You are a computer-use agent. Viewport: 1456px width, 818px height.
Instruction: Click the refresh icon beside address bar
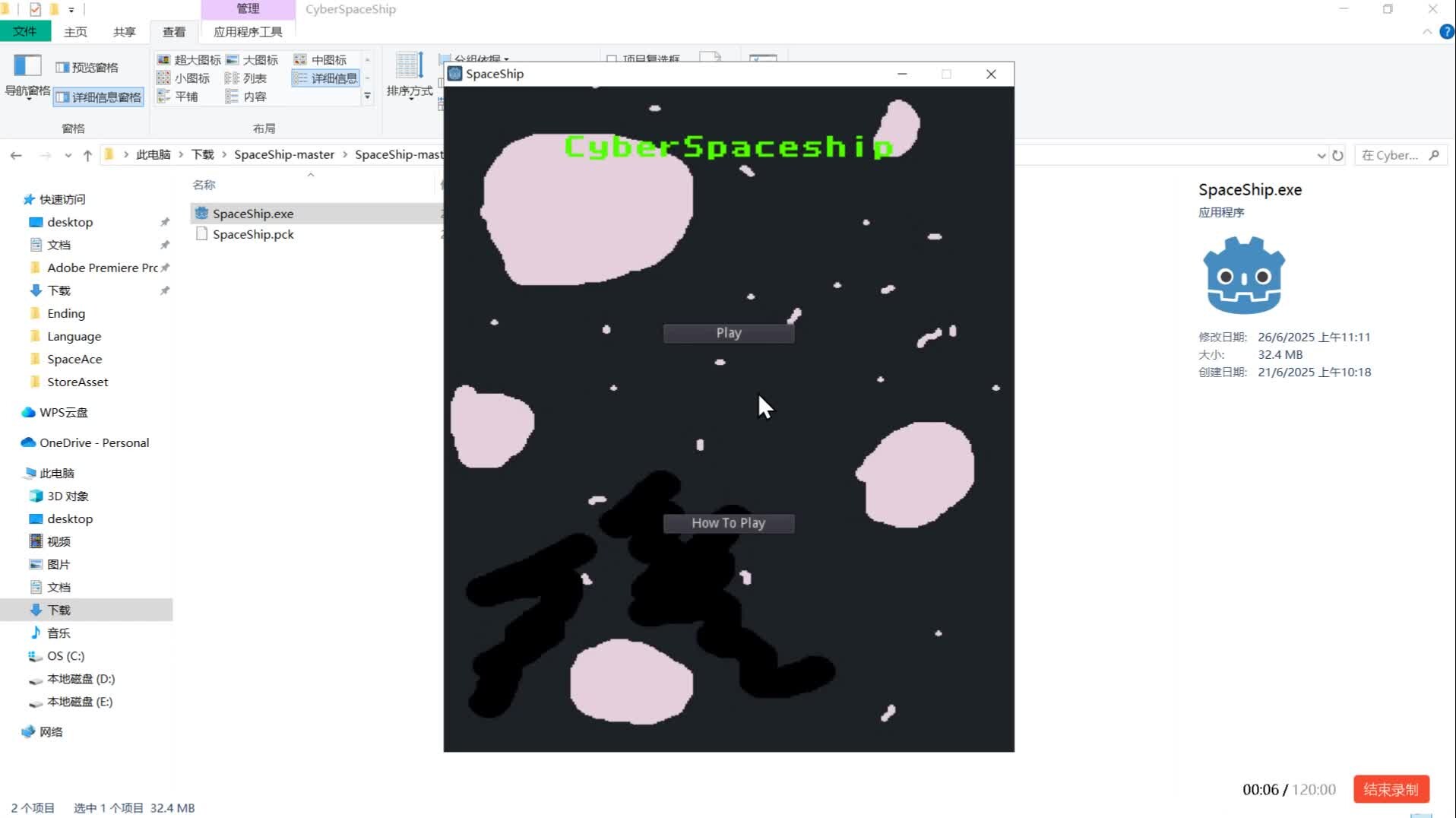[x=1337, y=155]
